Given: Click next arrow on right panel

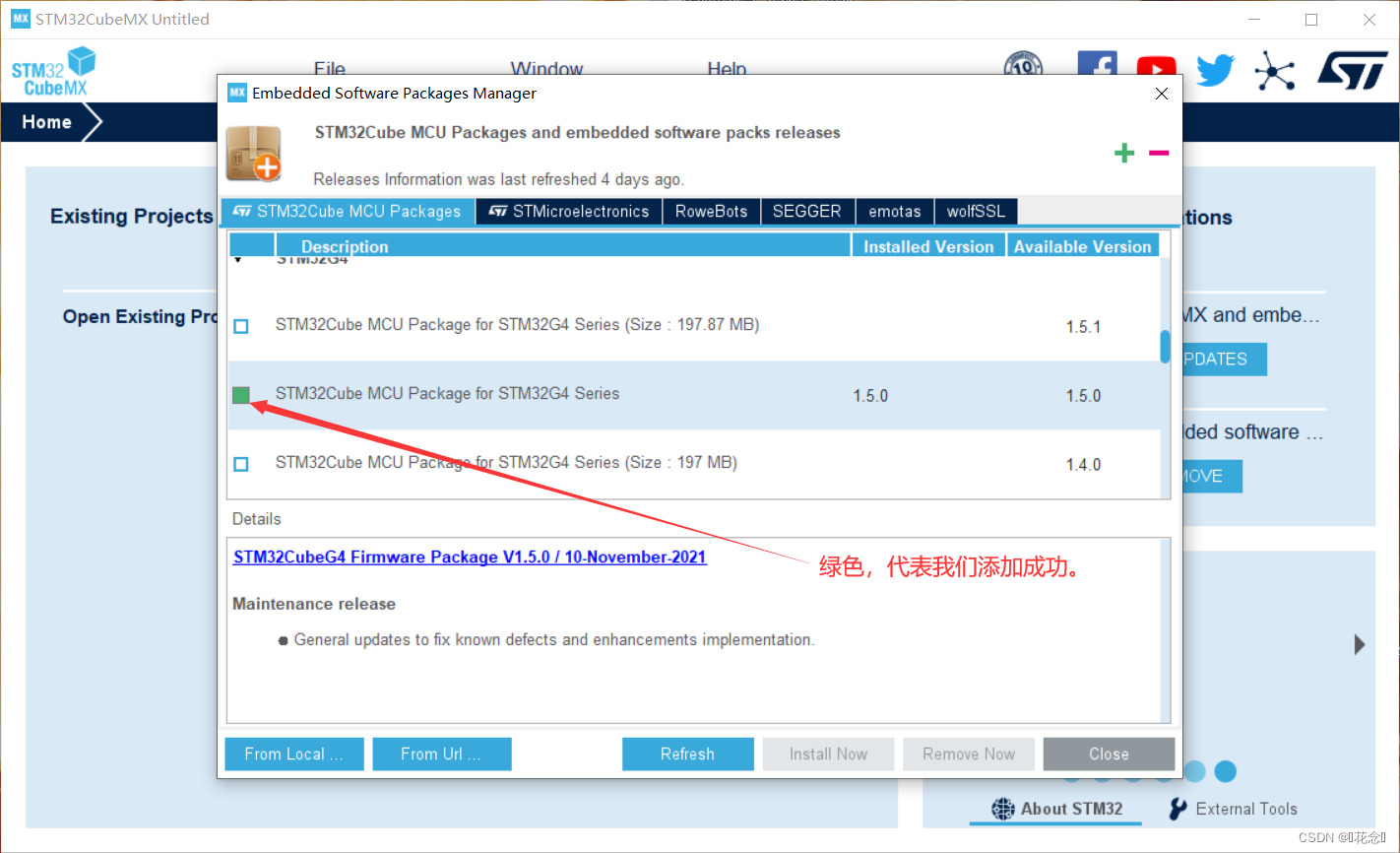Looking at the screenshot, I should pos(1360,644).
